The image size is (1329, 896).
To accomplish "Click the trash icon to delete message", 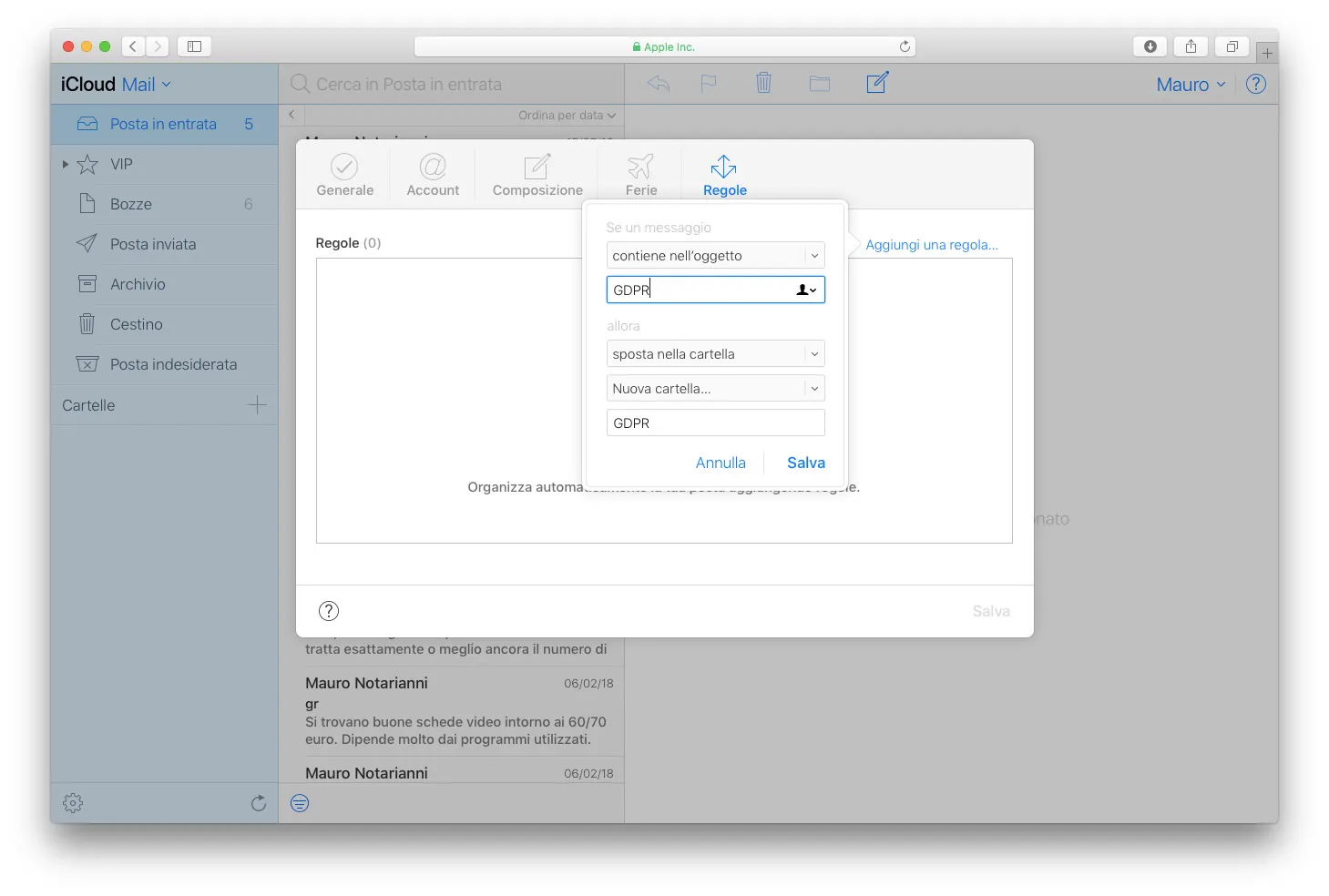I will 763,83.
